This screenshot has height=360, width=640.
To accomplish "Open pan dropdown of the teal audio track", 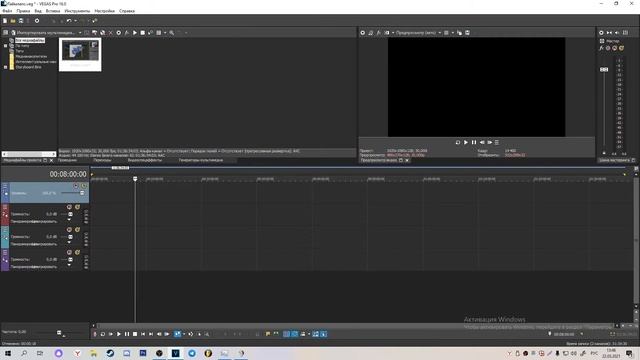I will (x=69, y=242).
